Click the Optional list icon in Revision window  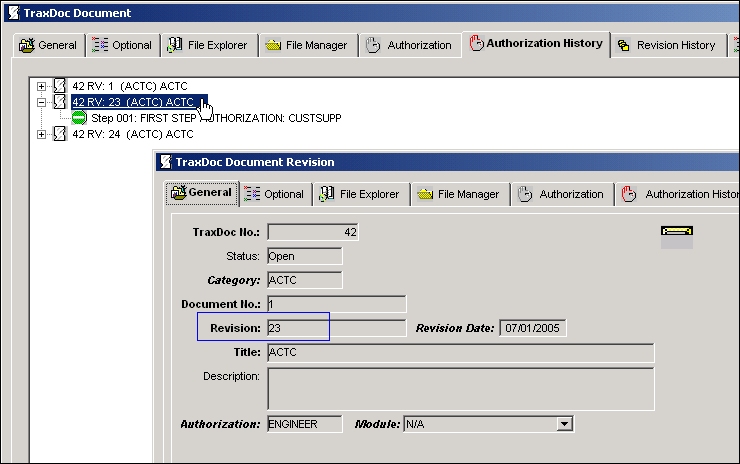pos(252,194)
